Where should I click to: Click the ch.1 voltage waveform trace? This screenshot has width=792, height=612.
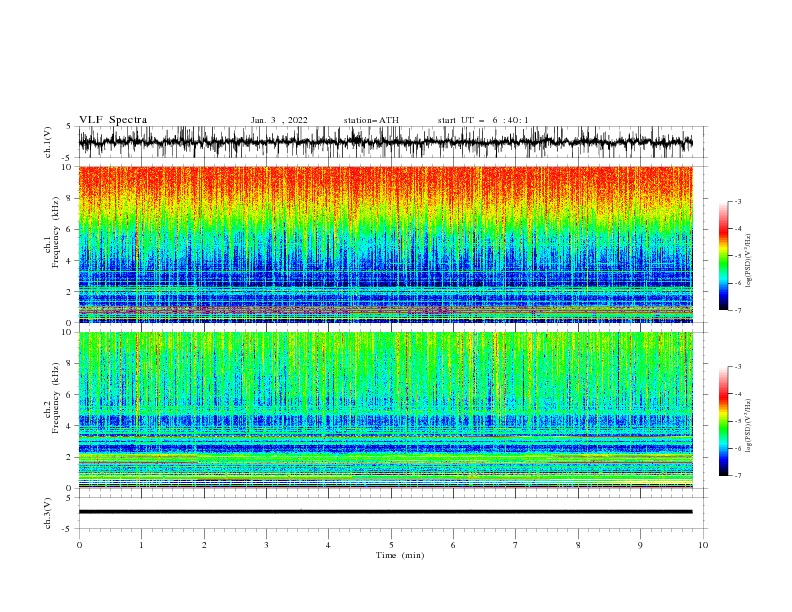[385, 142]
